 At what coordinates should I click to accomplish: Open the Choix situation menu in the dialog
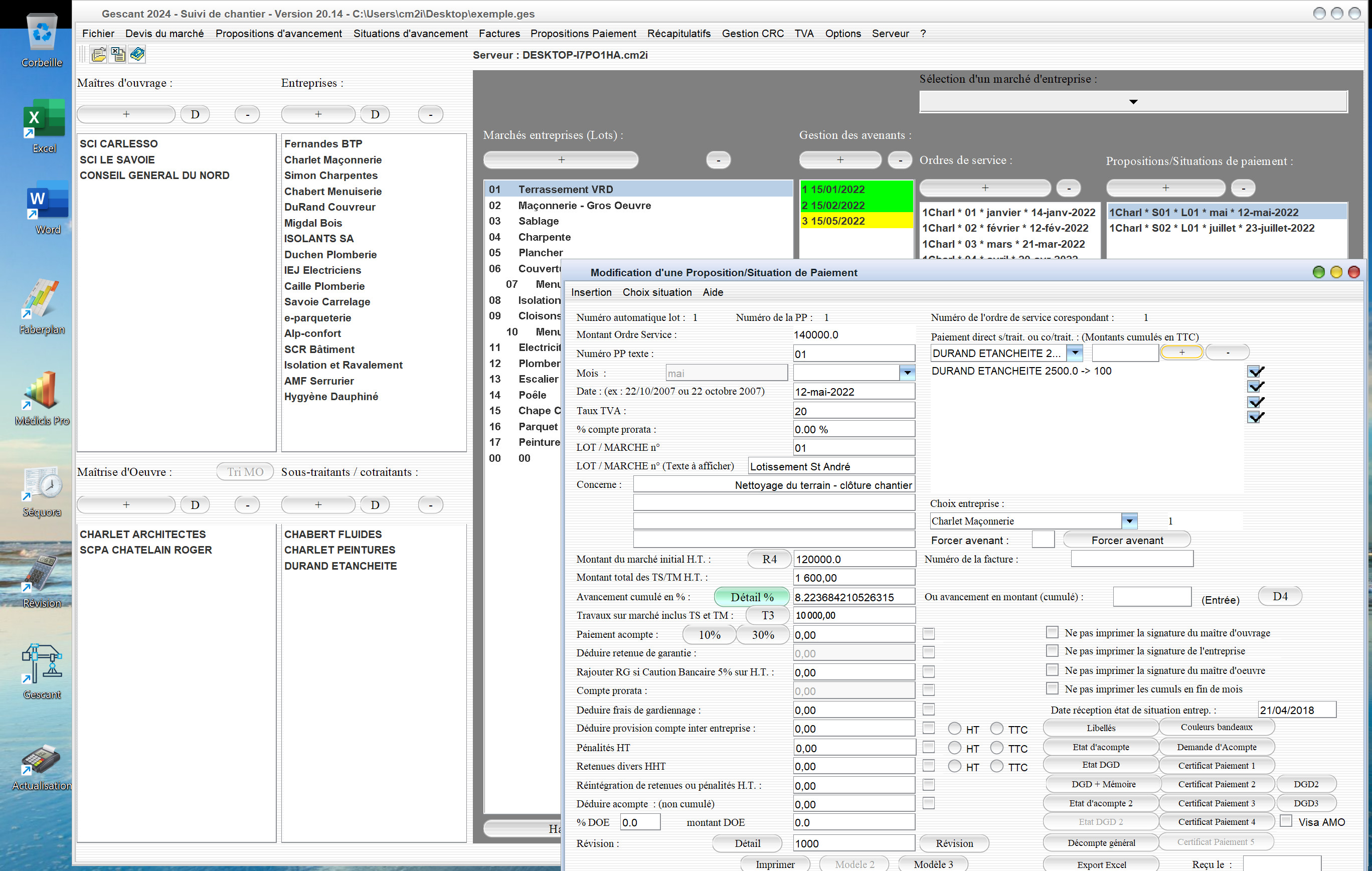pyautogui.click(x=657, y=292)
